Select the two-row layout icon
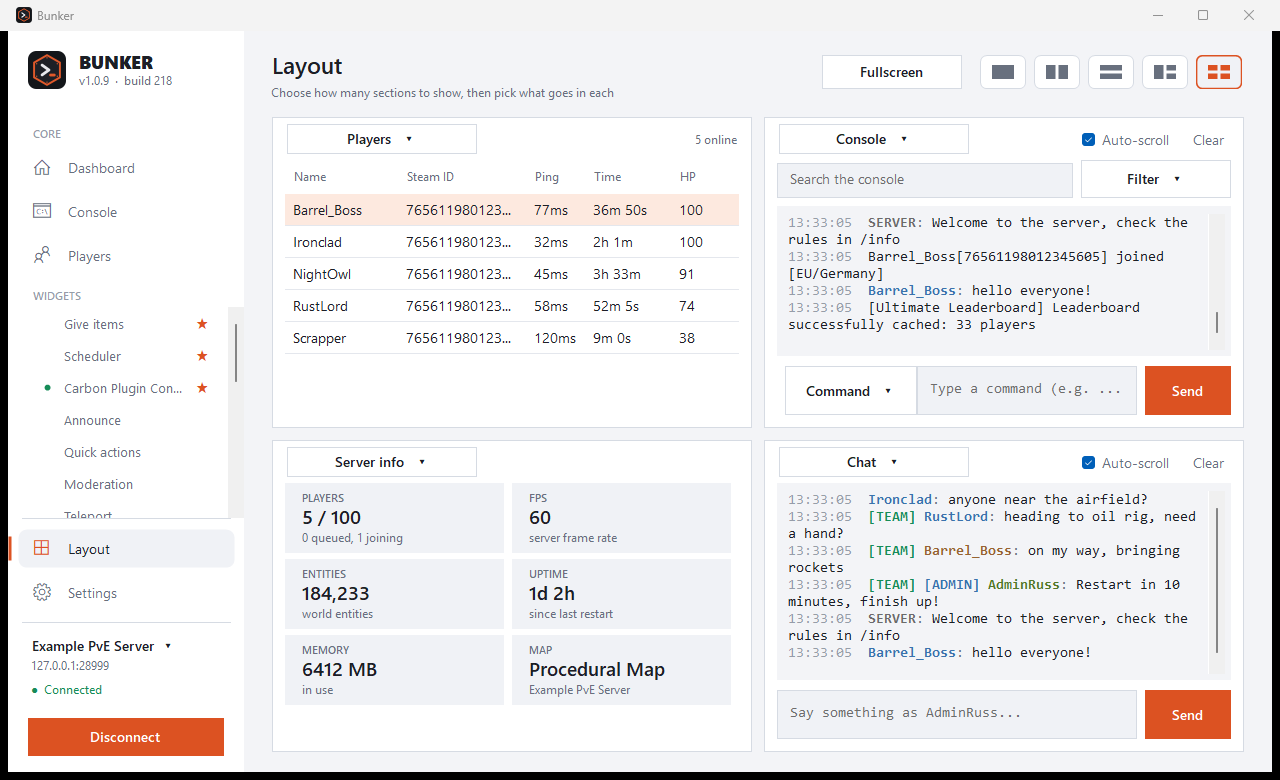This screenshot has height=780, width=1280. [x=1111, y=72]
